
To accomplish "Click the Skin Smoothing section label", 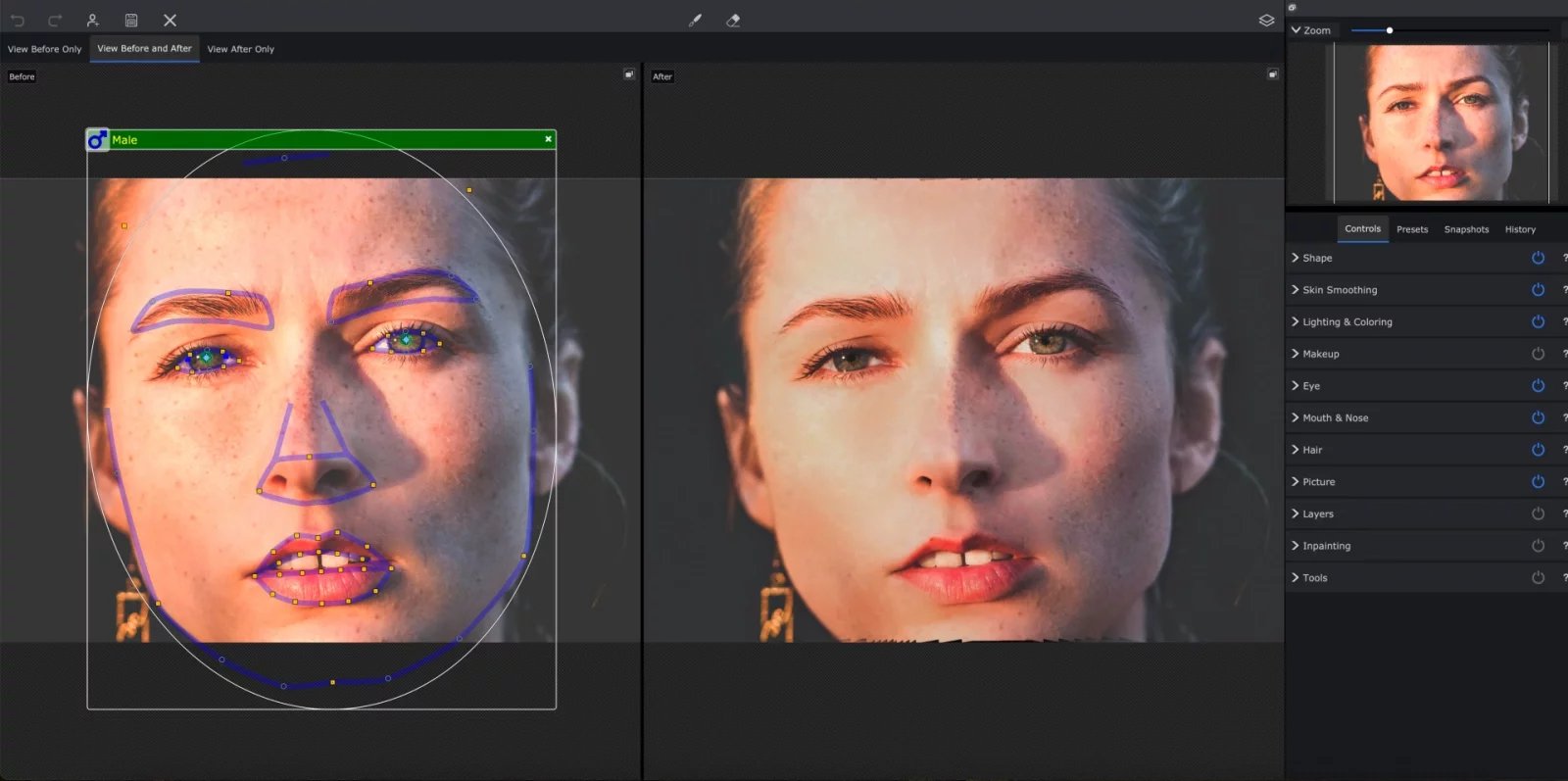I will click(1340, 290).
